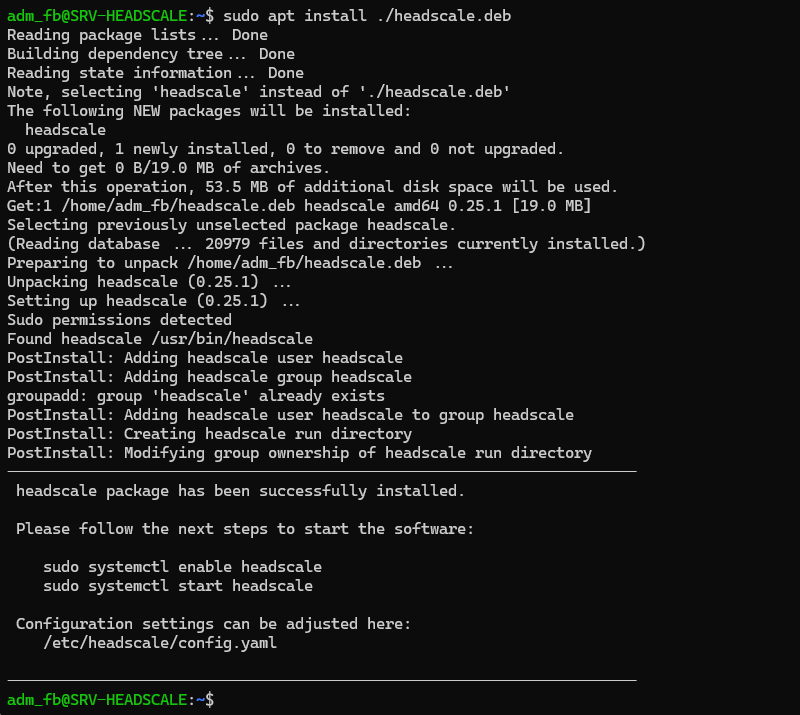The image size is (800, 715).
Task: Click the '53.5 MB of additional disk space' line
Action: (x=312, y=187)
